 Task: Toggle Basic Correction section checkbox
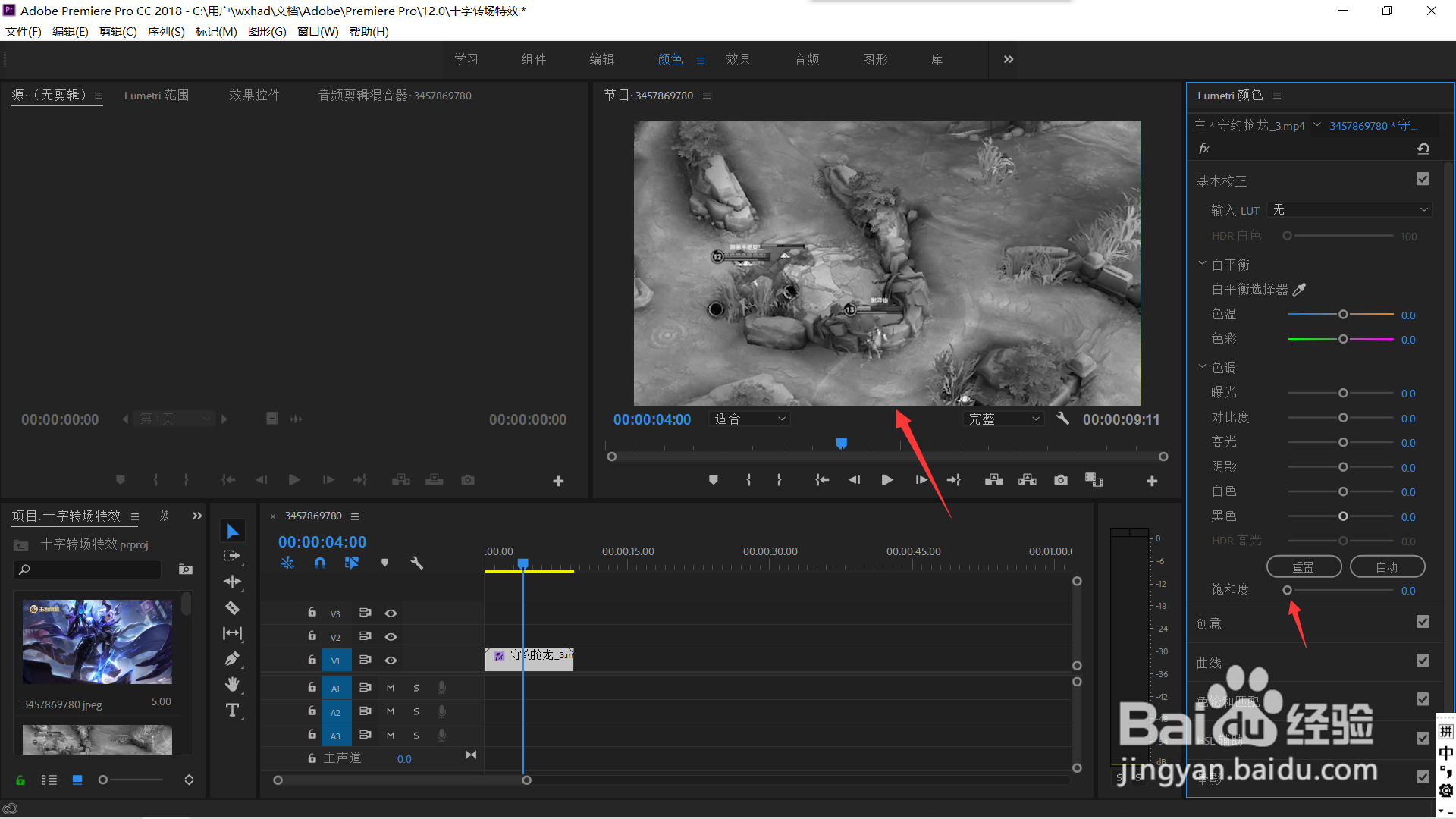pos(1423,179)
